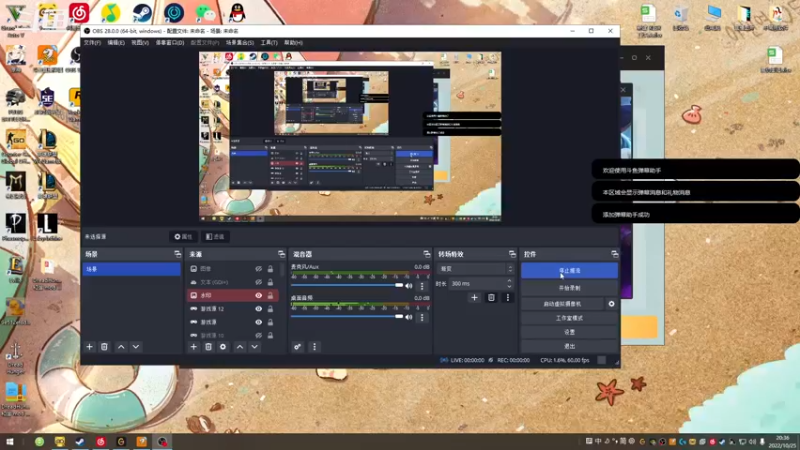Float the Sources dock panel
Viewport: 800px width, 450px height.
(281, 254)
